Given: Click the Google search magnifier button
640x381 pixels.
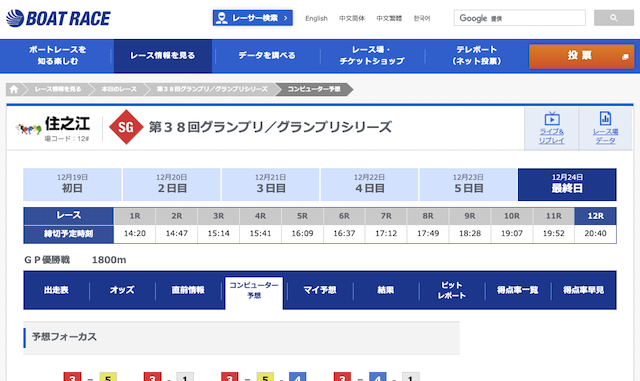Looking at the screenshot, I should pos(613,18).
